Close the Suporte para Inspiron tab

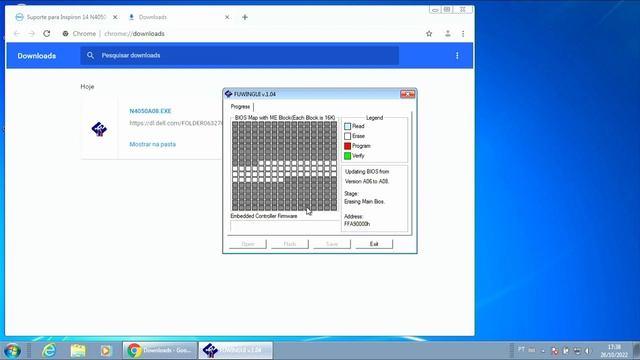tap(115, 17)
